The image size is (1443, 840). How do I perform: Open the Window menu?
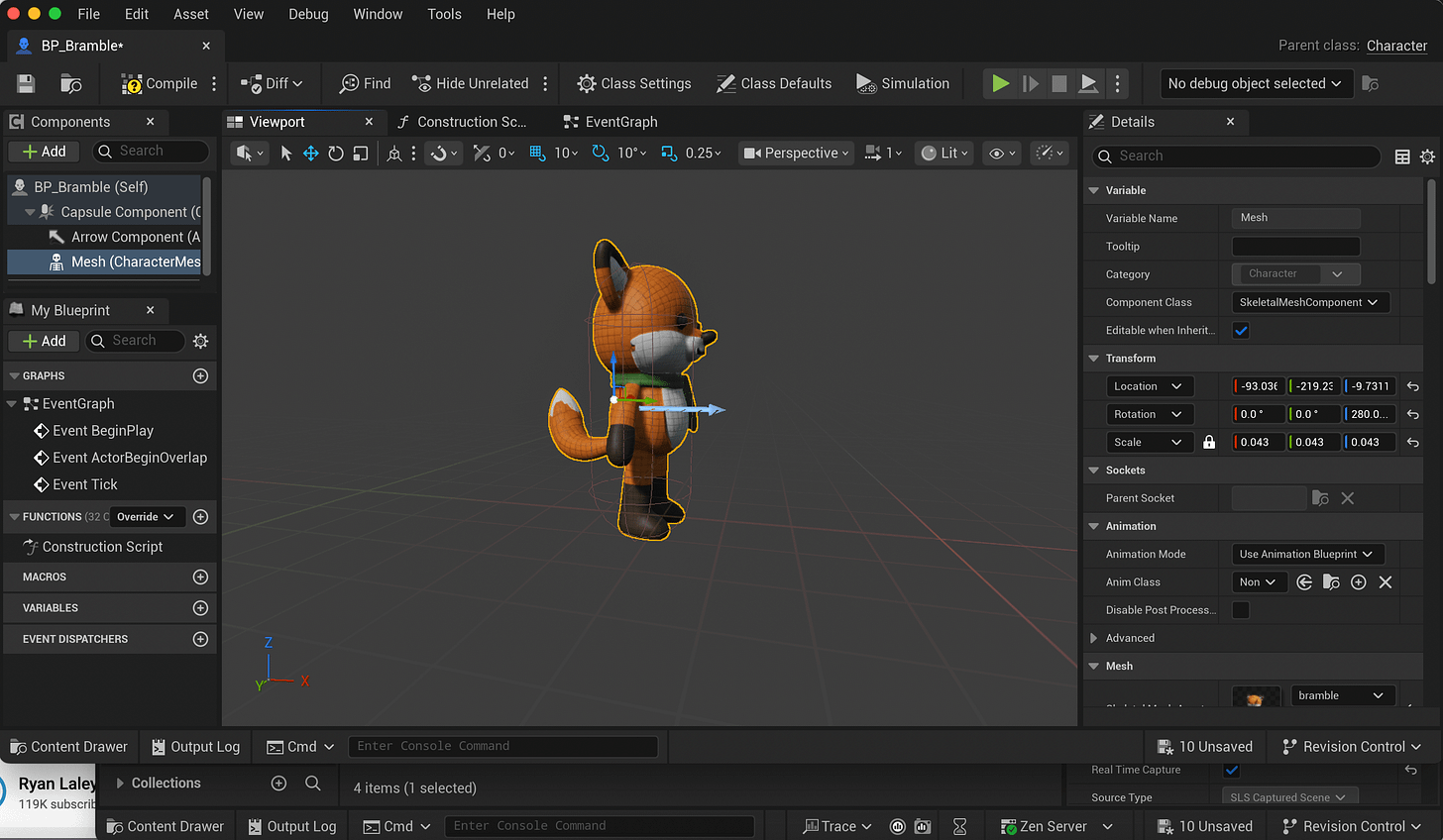[378, 14]
